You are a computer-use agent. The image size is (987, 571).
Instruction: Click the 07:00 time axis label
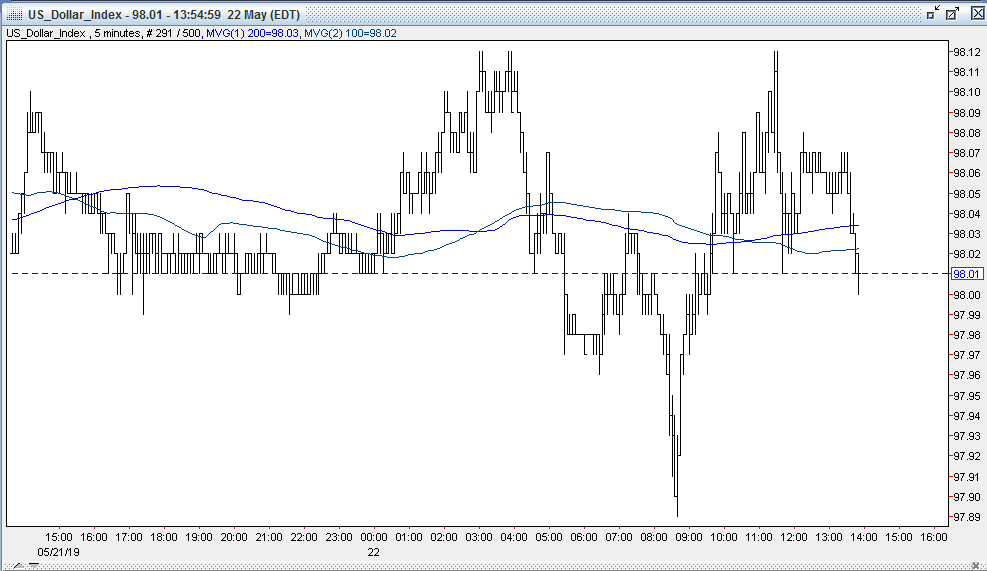[619, 537]
